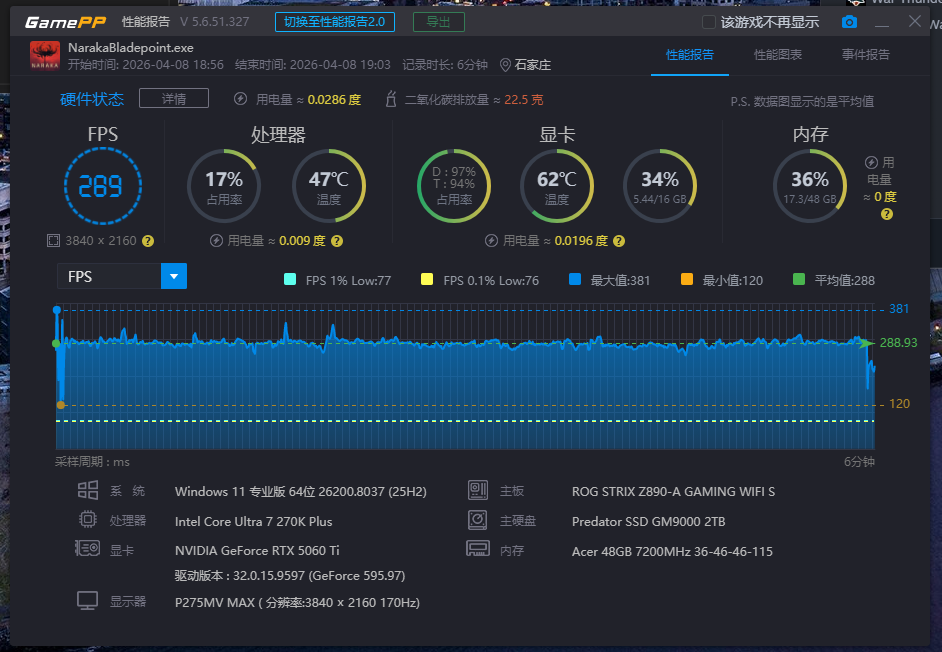Open the FPS metric dropdown

pos(174,276)
